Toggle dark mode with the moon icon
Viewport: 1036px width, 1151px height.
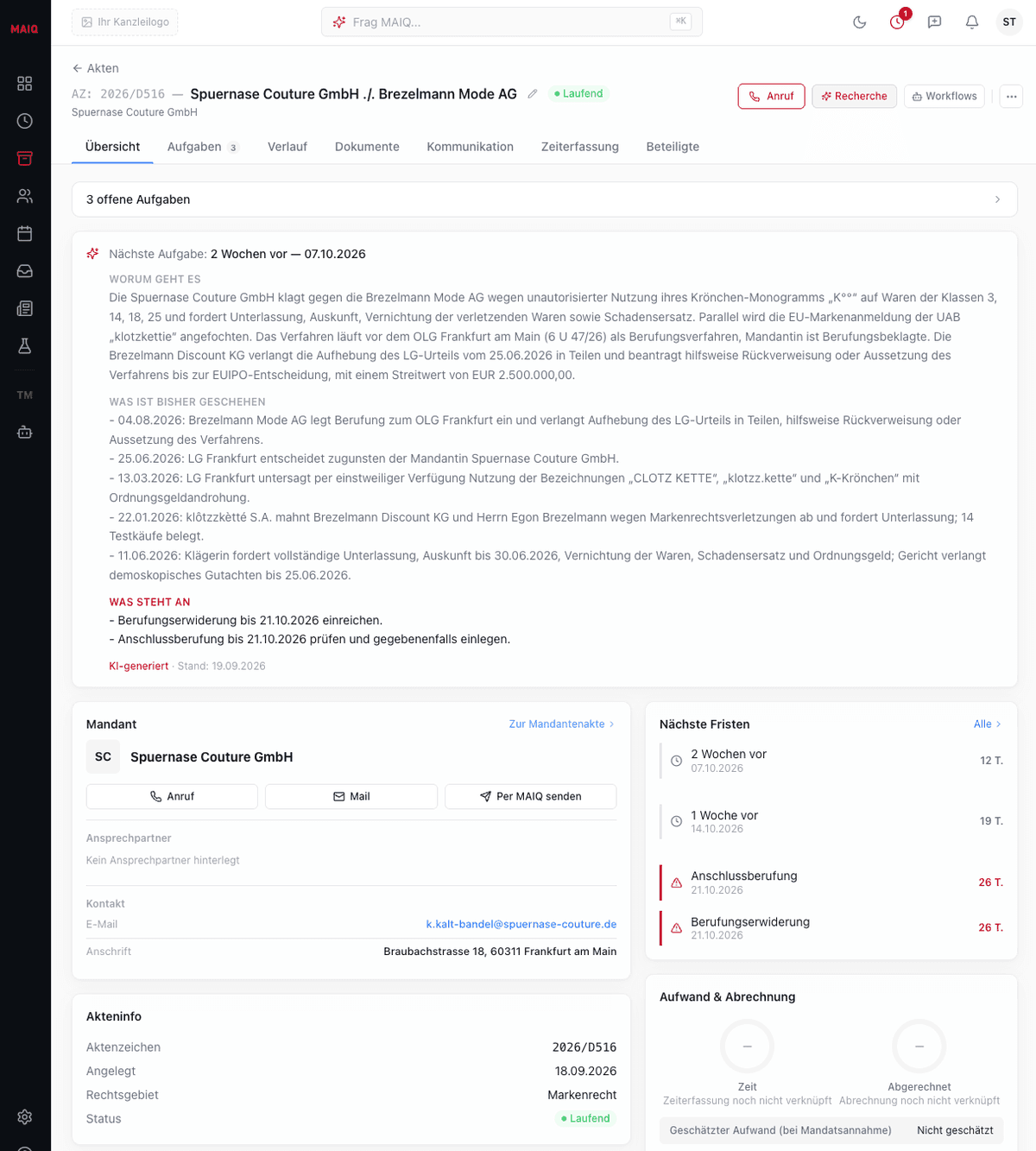coord(860,22)
